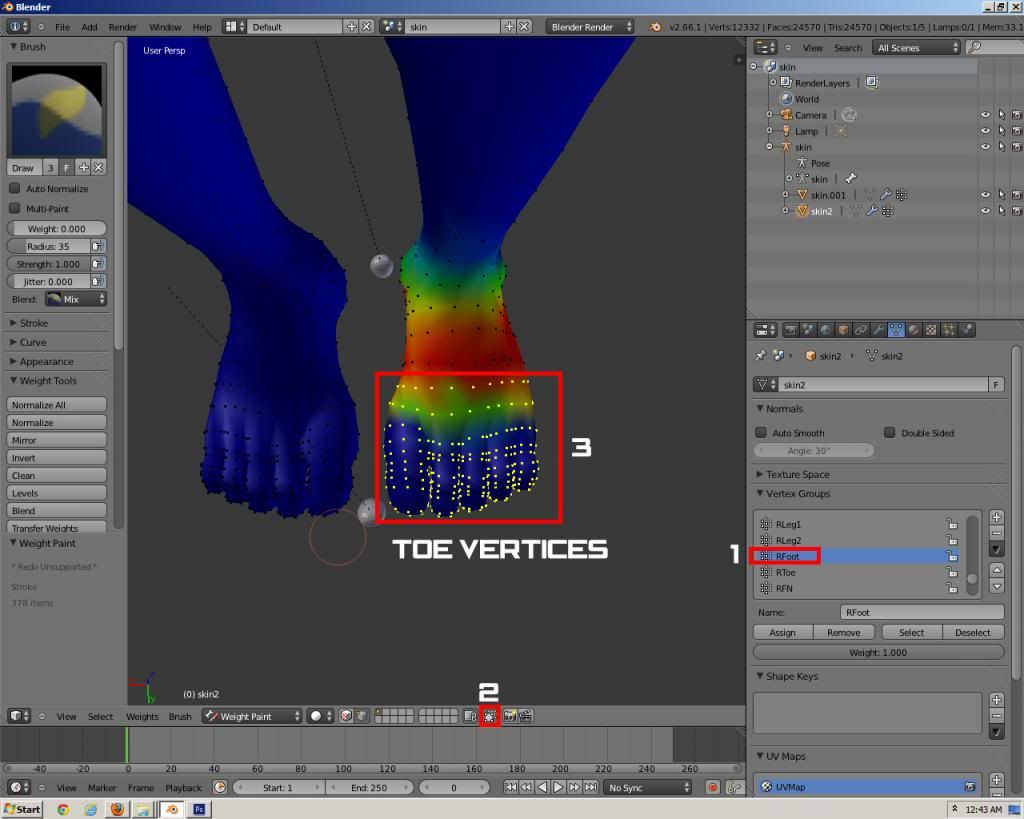1024x819 pixels.
Task: Click the OpenGL render image icon
Action: tap(510, 716)
